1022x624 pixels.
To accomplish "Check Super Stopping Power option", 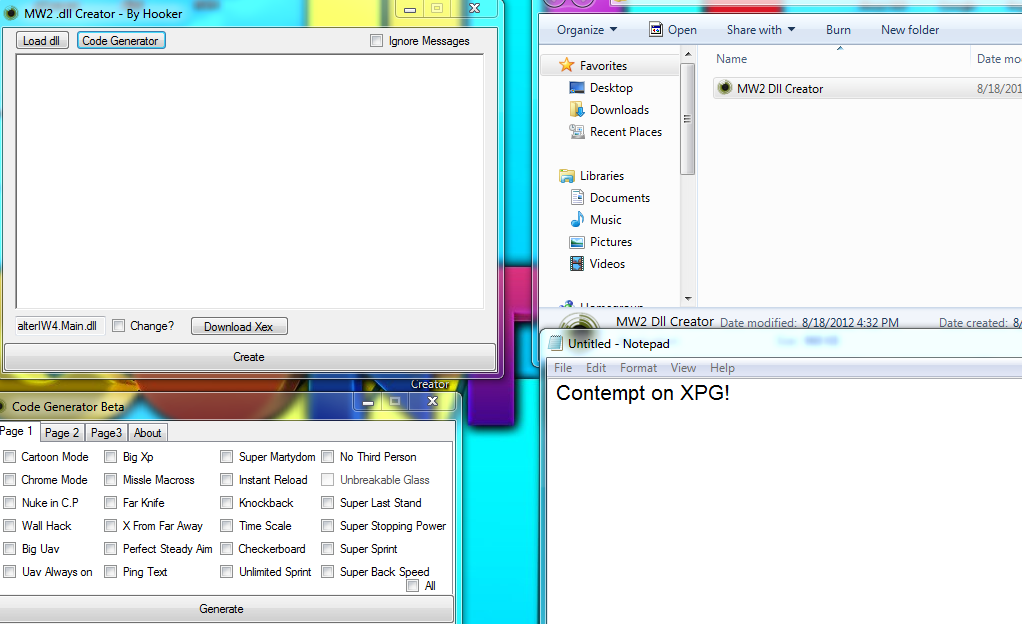I will point(328,526).
